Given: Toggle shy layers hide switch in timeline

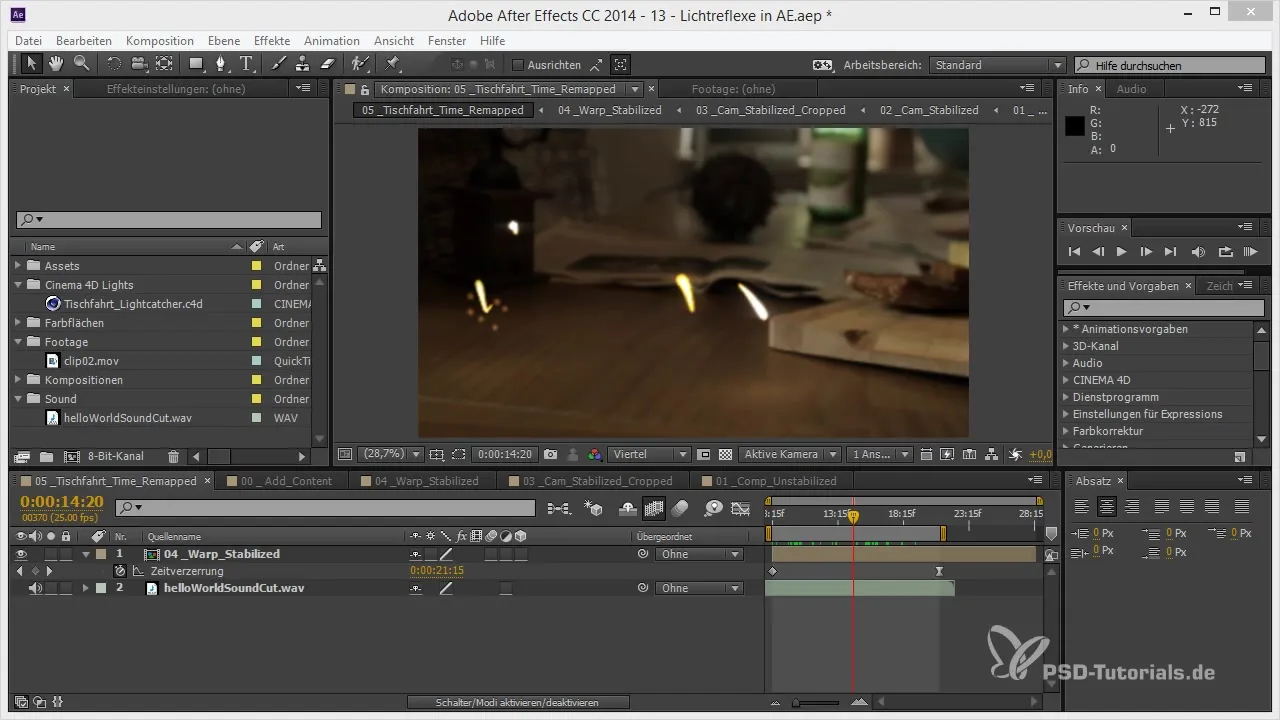Looking at the screenshot, I should pos(628,508).
